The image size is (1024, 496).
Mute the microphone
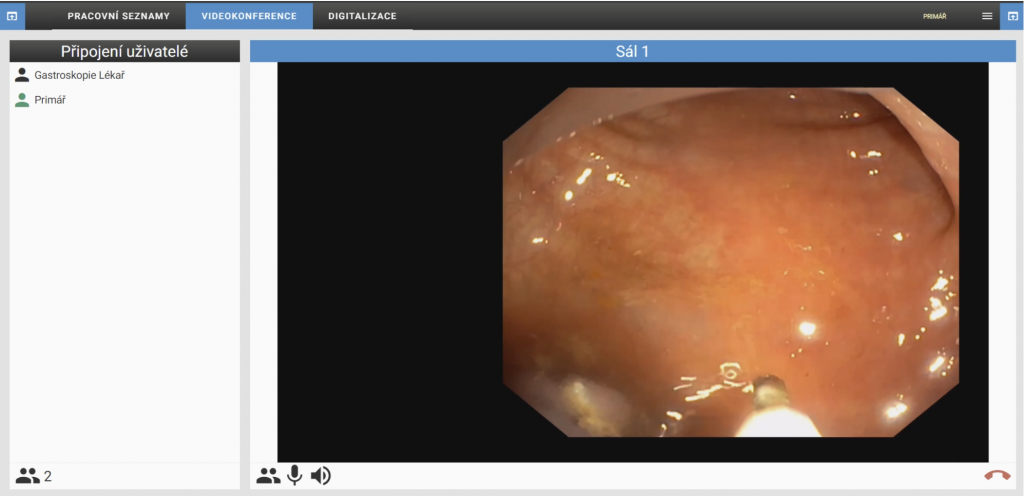294,476
